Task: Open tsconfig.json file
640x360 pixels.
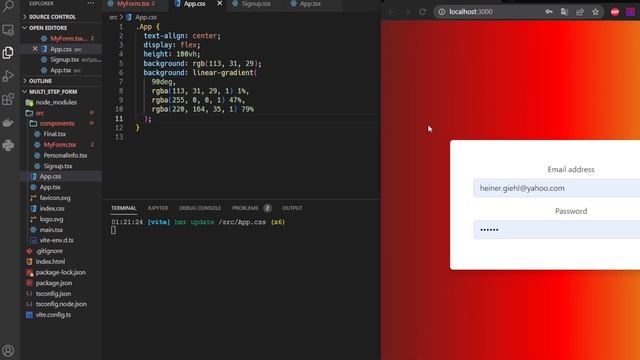Action: pos(53,293)
